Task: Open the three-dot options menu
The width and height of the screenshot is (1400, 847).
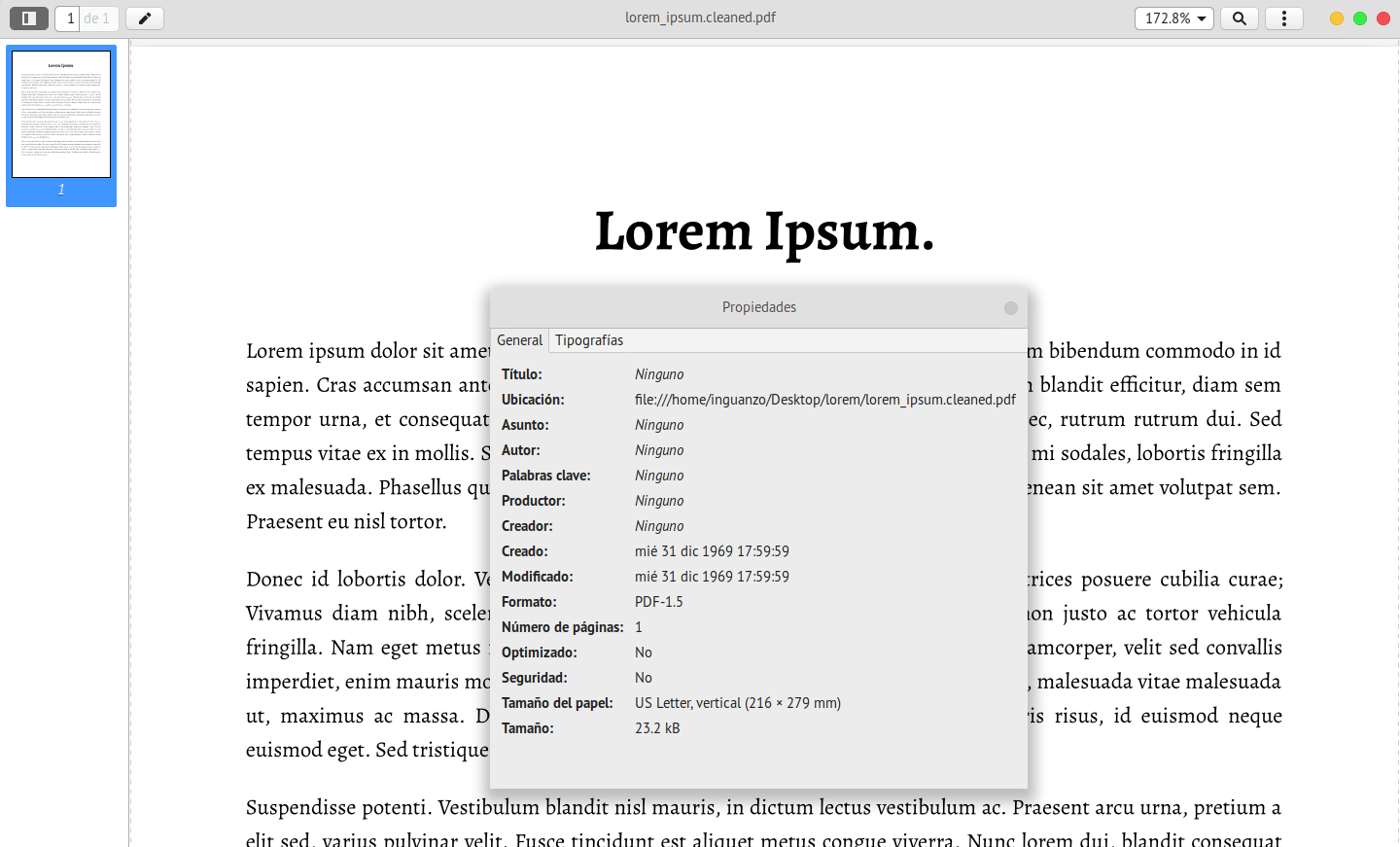Action: pos(1284,18)
